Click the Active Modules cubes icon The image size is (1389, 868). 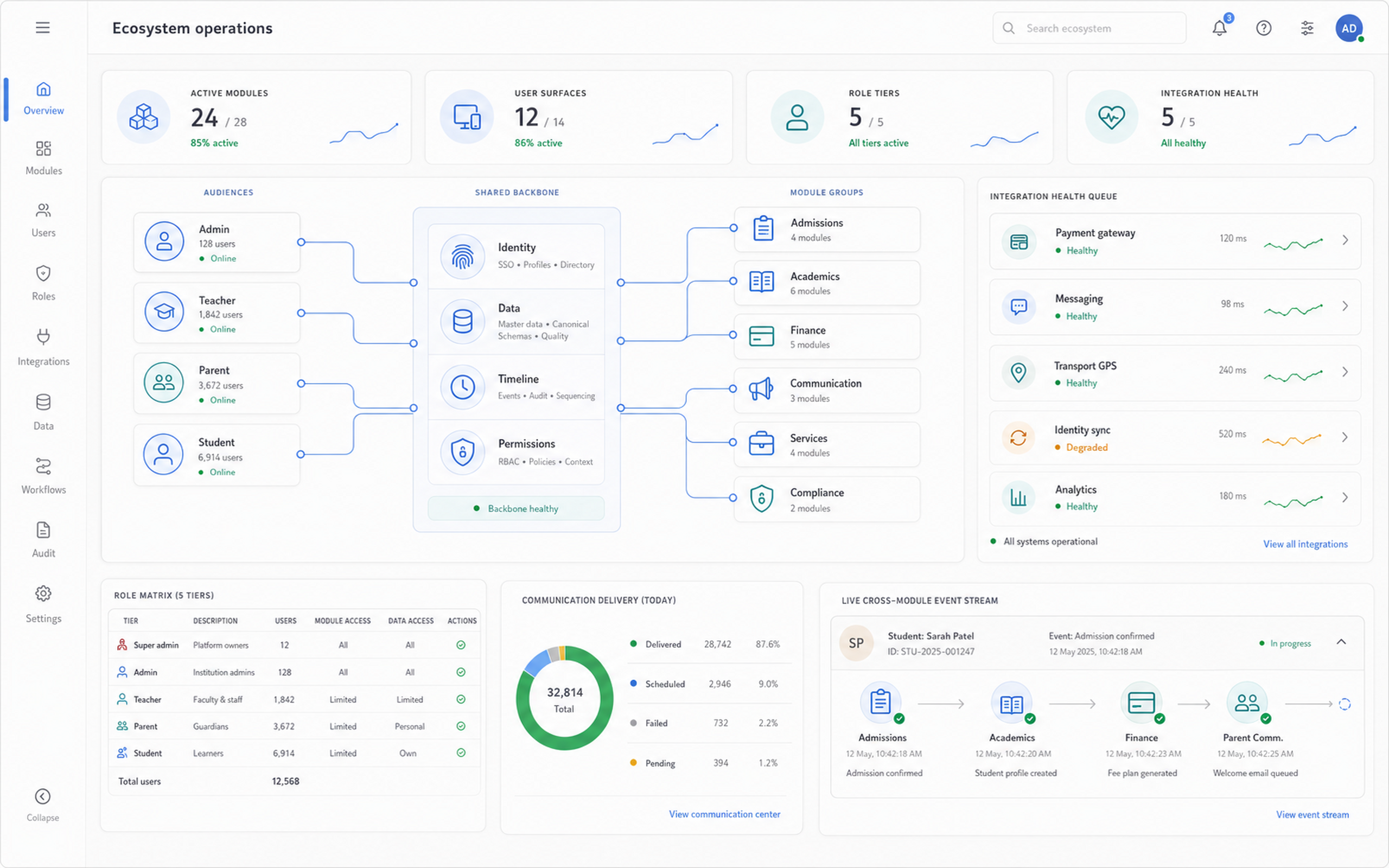pos(143,117)
